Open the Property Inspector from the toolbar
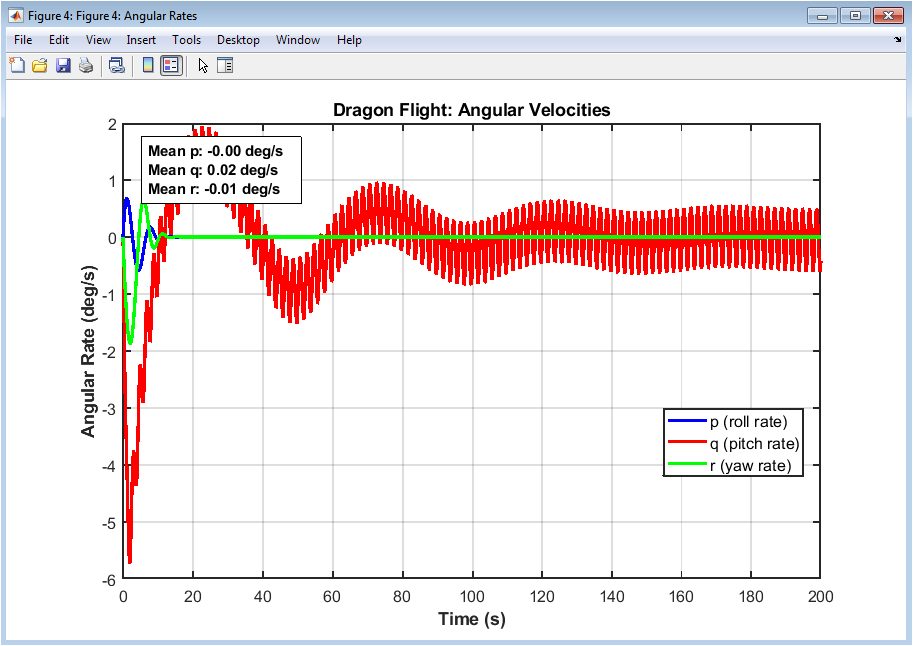913x646 pixels. [225, 66]
